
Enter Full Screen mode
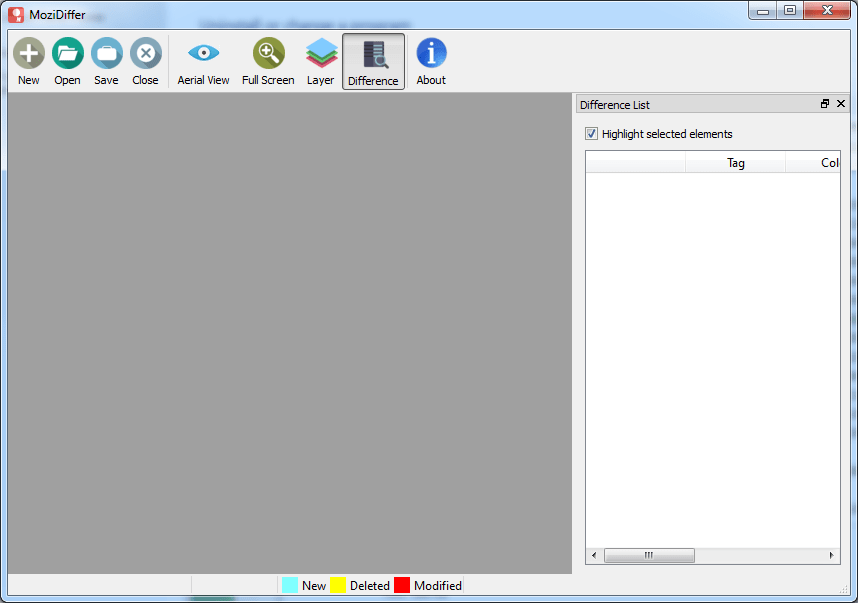pyautogui.click(x=267, y=52)
